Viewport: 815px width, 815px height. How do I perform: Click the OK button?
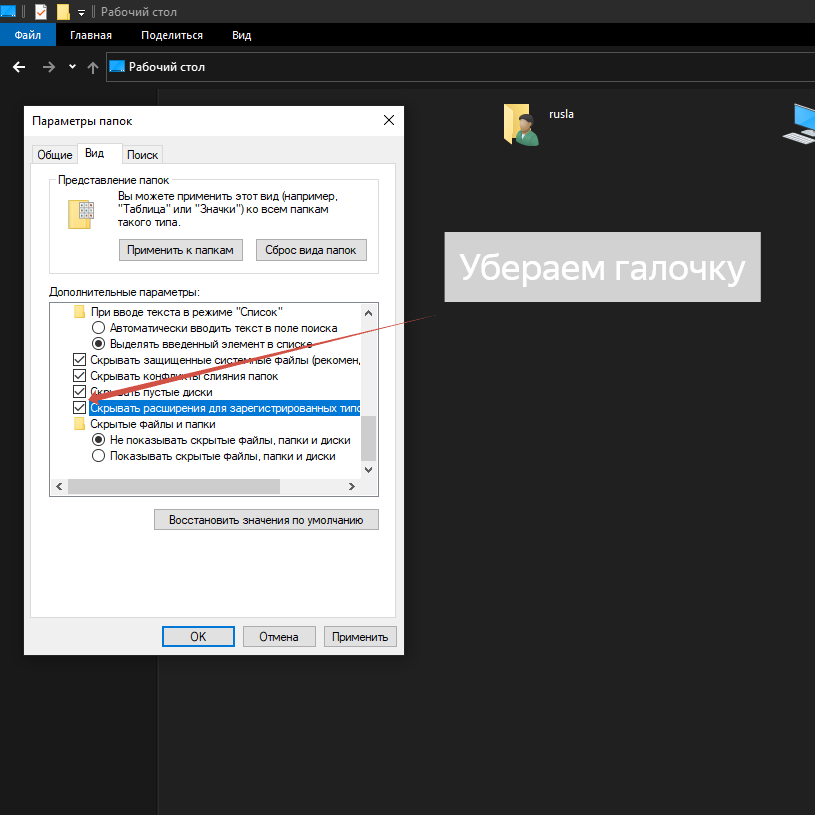[198, 637]
